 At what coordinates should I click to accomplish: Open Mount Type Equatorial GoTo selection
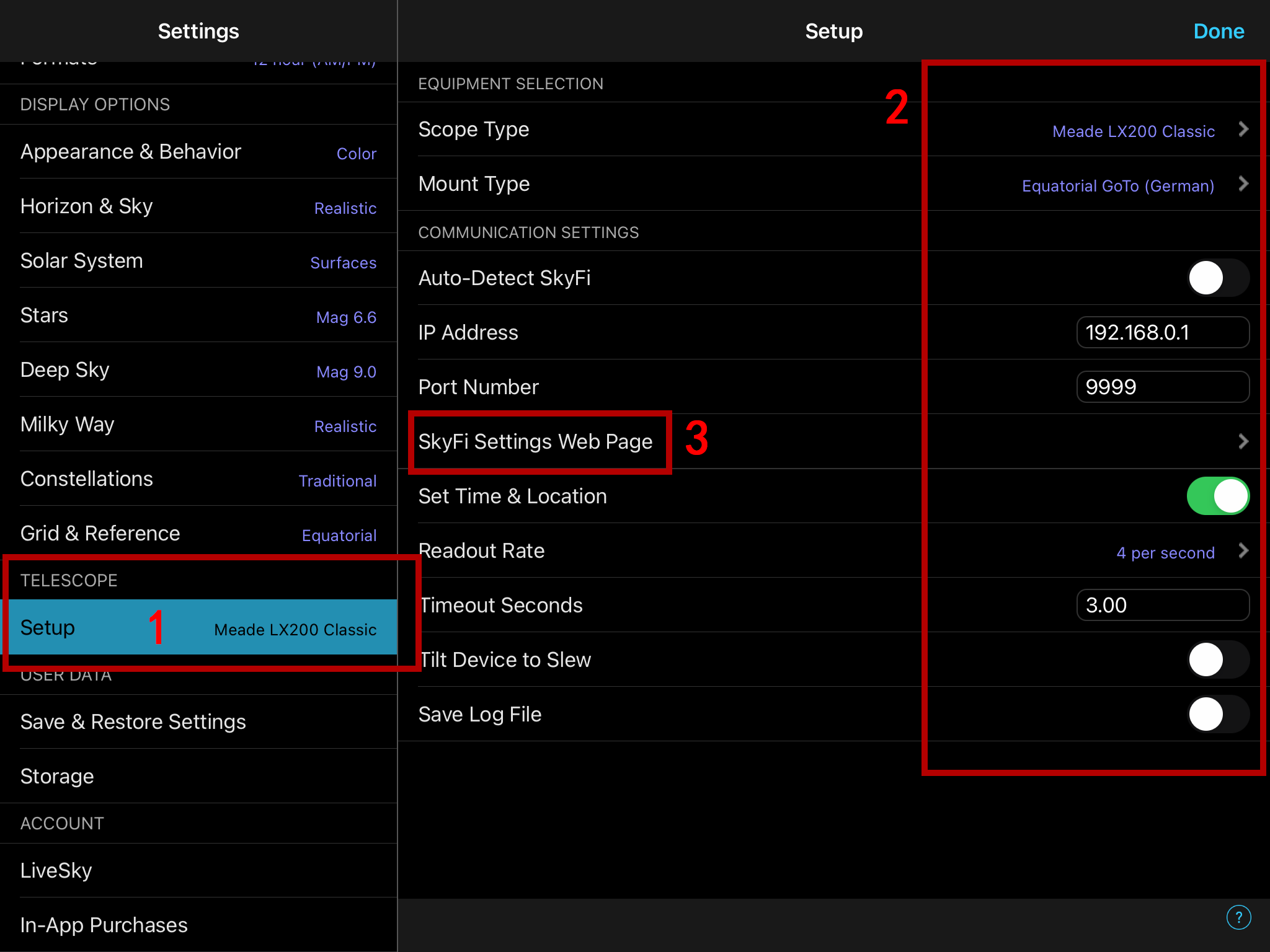(x=1117, y=185)
